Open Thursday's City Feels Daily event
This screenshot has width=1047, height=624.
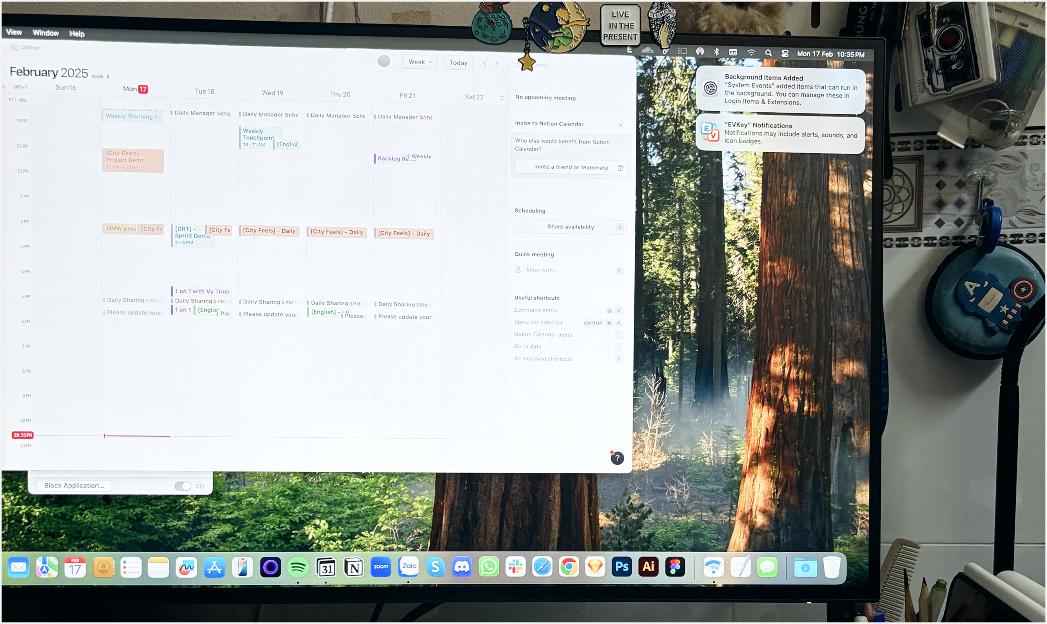click(x=337, y=232)
